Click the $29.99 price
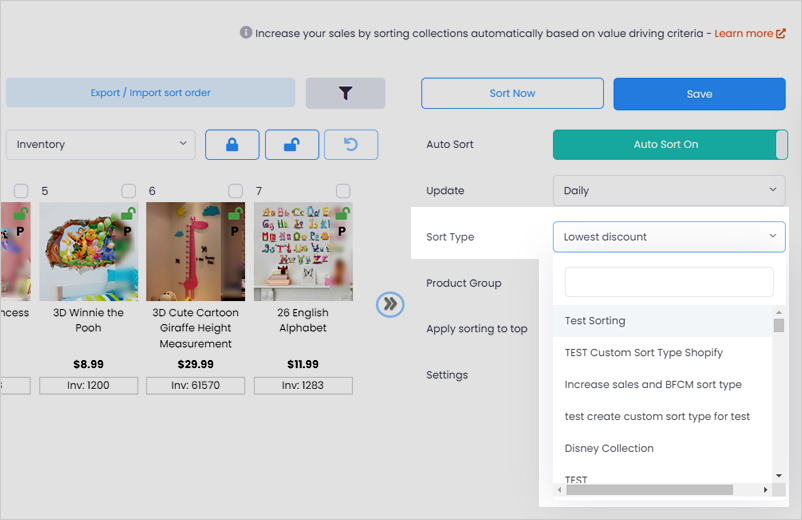This screenshot has width=802, height=520. click(195, 364)
